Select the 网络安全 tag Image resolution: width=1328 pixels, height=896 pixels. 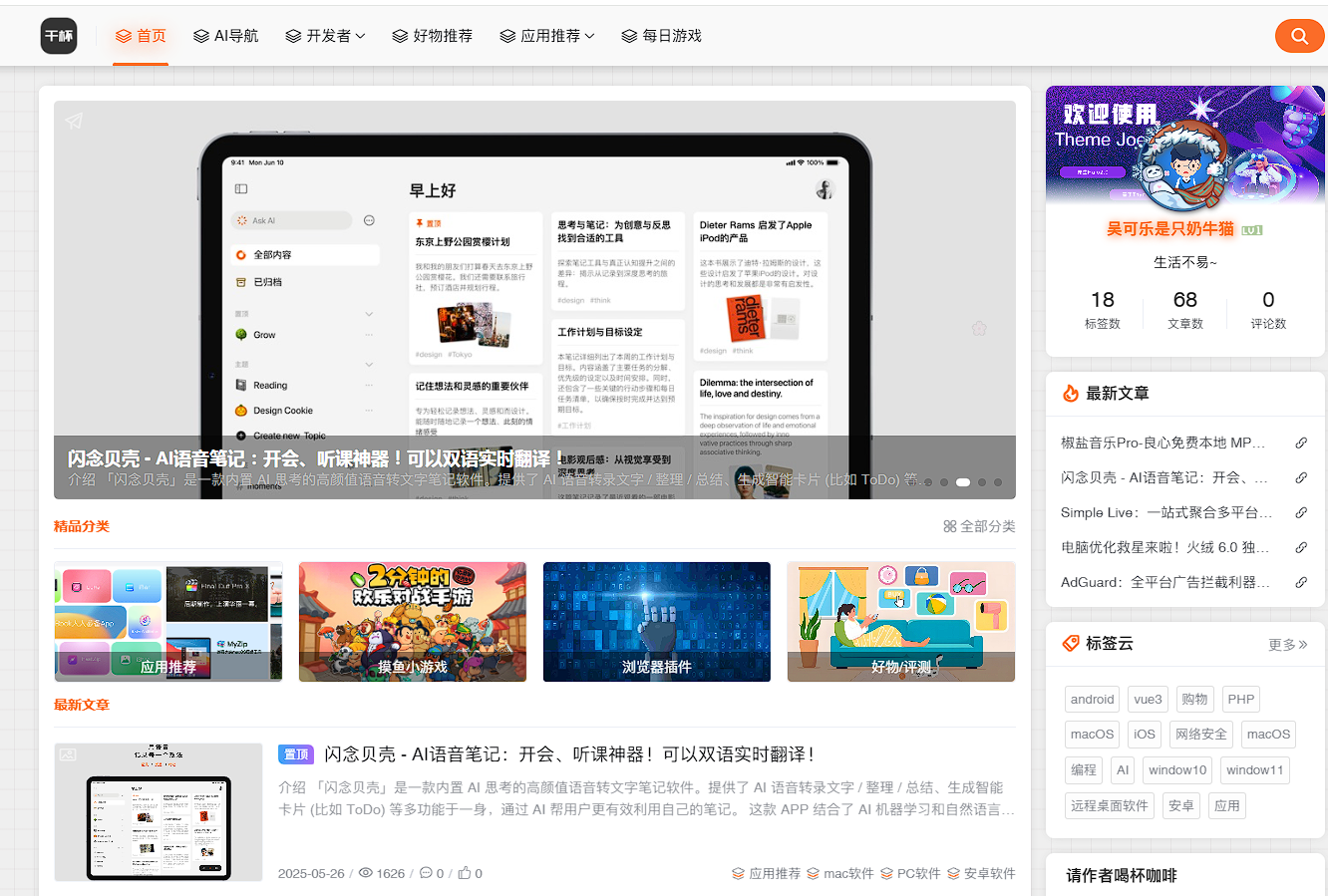1201,735
